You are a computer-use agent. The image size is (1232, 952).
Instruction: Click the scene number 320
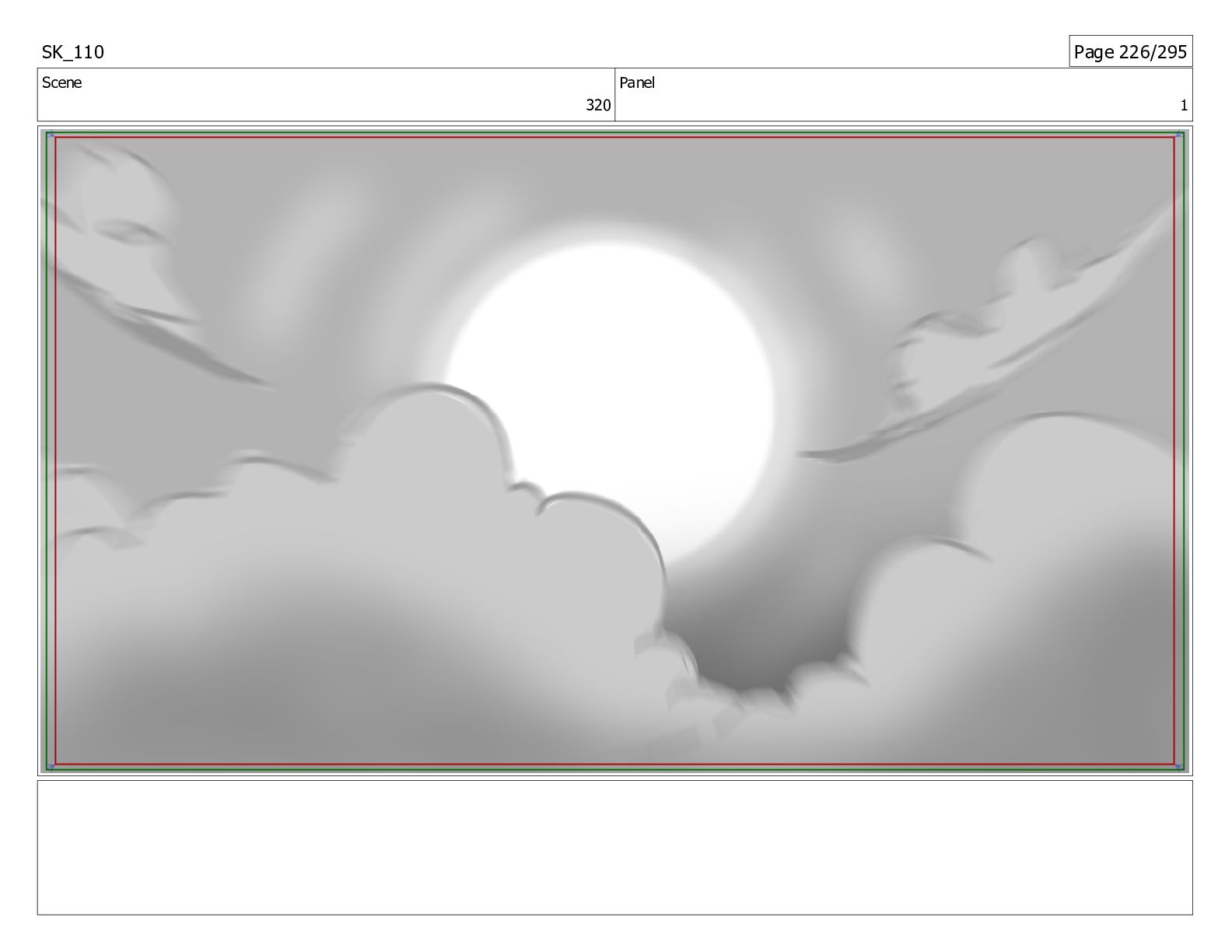(x=598, y=106)
